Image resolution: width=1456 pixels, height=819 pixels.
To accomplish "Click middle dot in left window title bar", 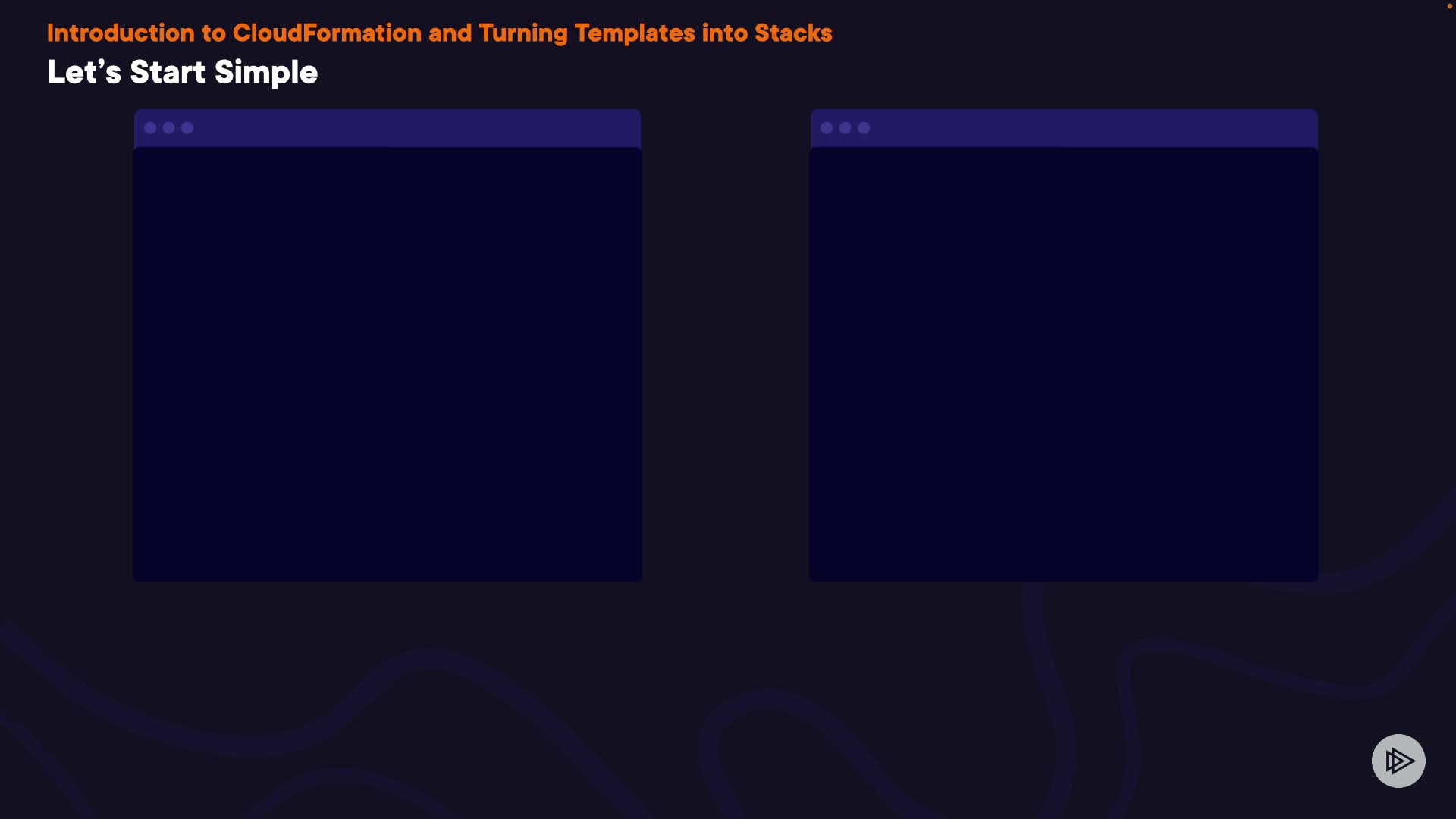I will [x=168, y=128].
